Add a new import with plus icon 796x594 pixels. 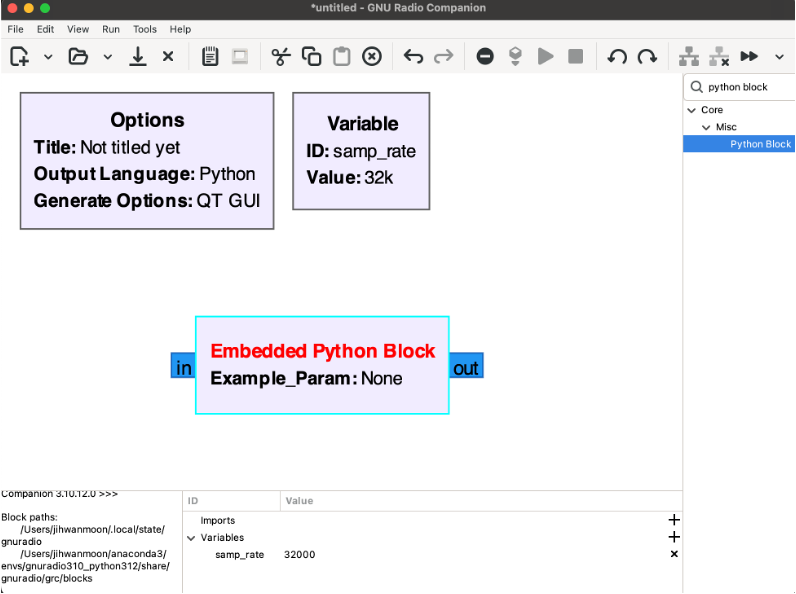[674, 520]
